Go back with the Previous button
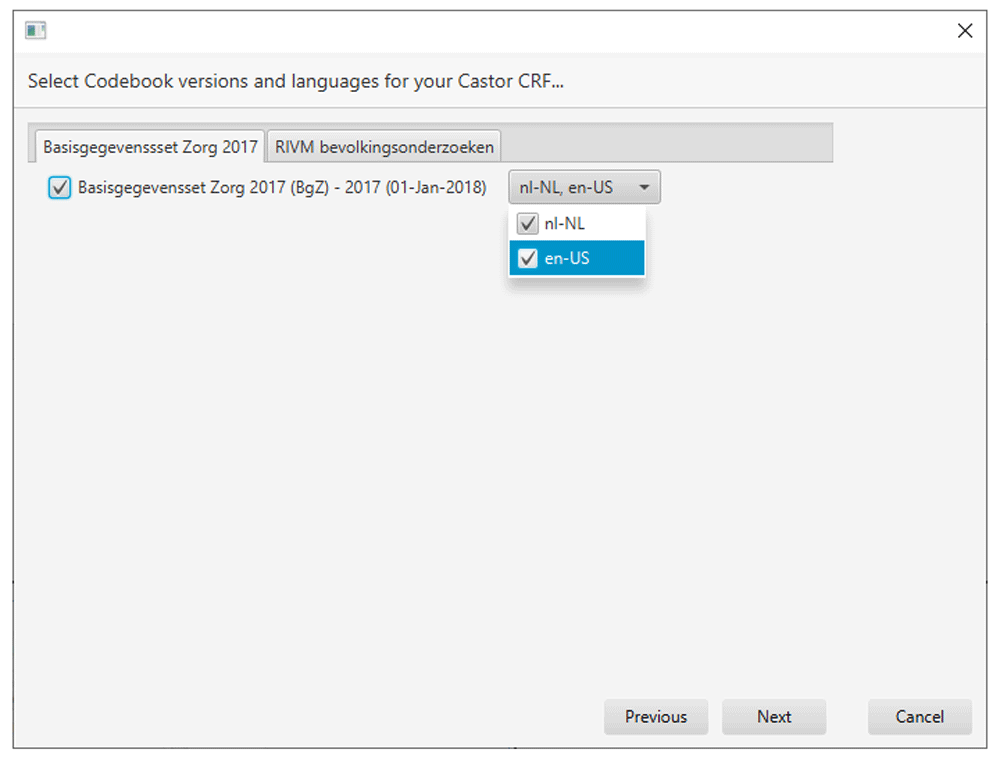The width and height of the screenshot is (1000, 760). pos(656,716)
